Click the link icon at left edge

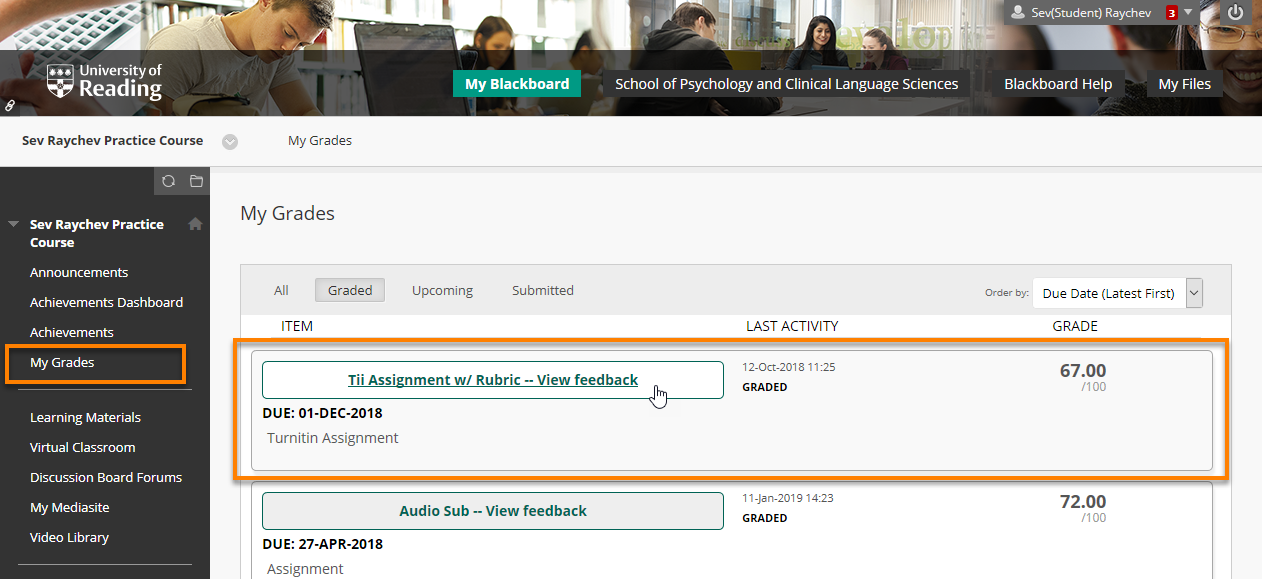pyautogui.click(x=10, y=104)
